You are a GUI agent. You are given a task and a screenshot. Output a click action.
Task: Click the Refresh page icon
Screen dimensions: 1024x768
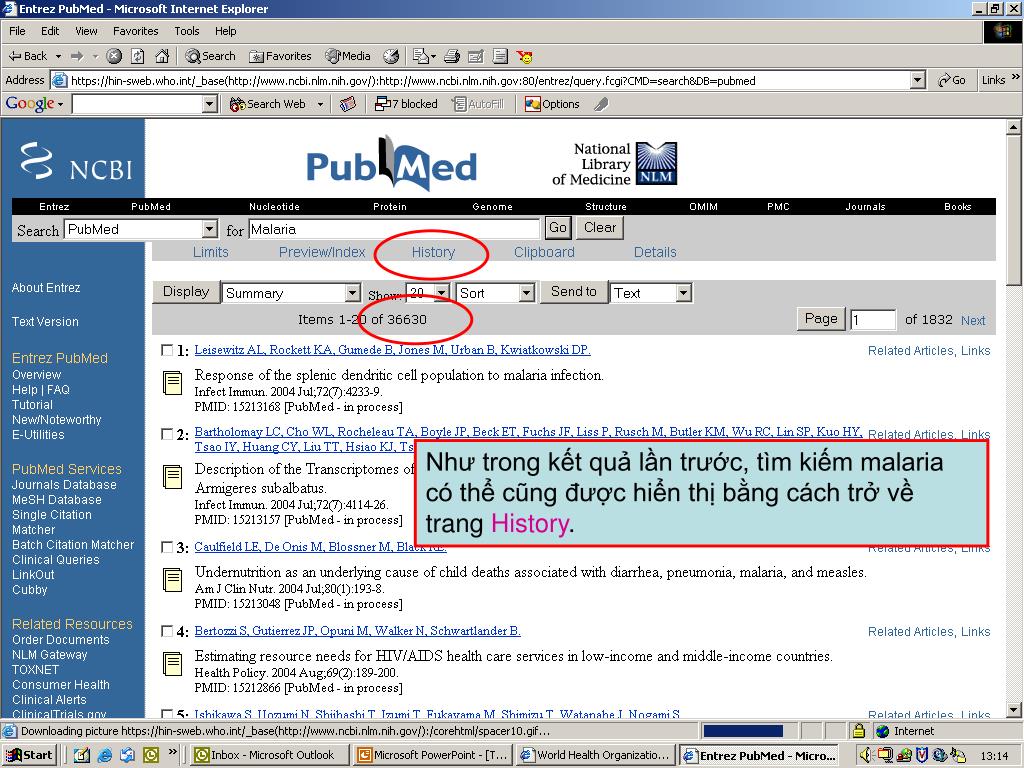137,56
